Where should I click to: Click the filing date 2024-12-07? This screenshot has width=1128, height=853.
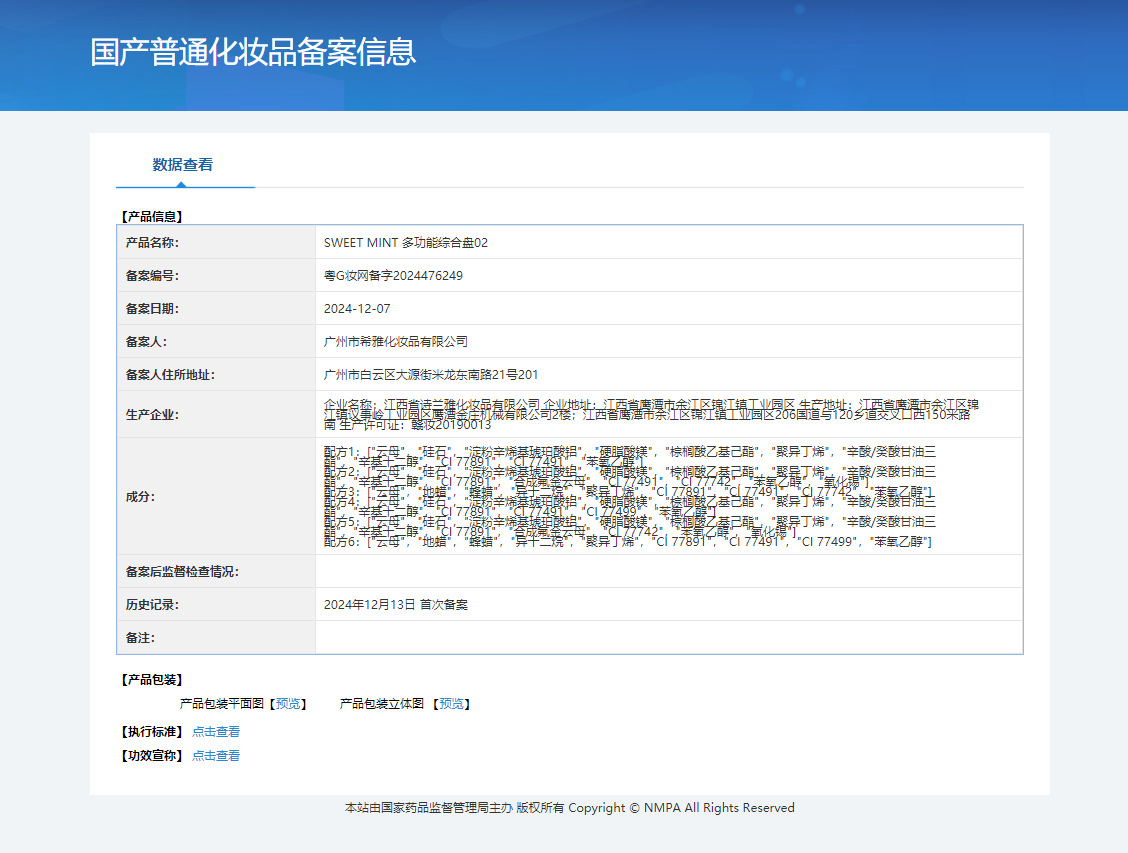(357, 309)
